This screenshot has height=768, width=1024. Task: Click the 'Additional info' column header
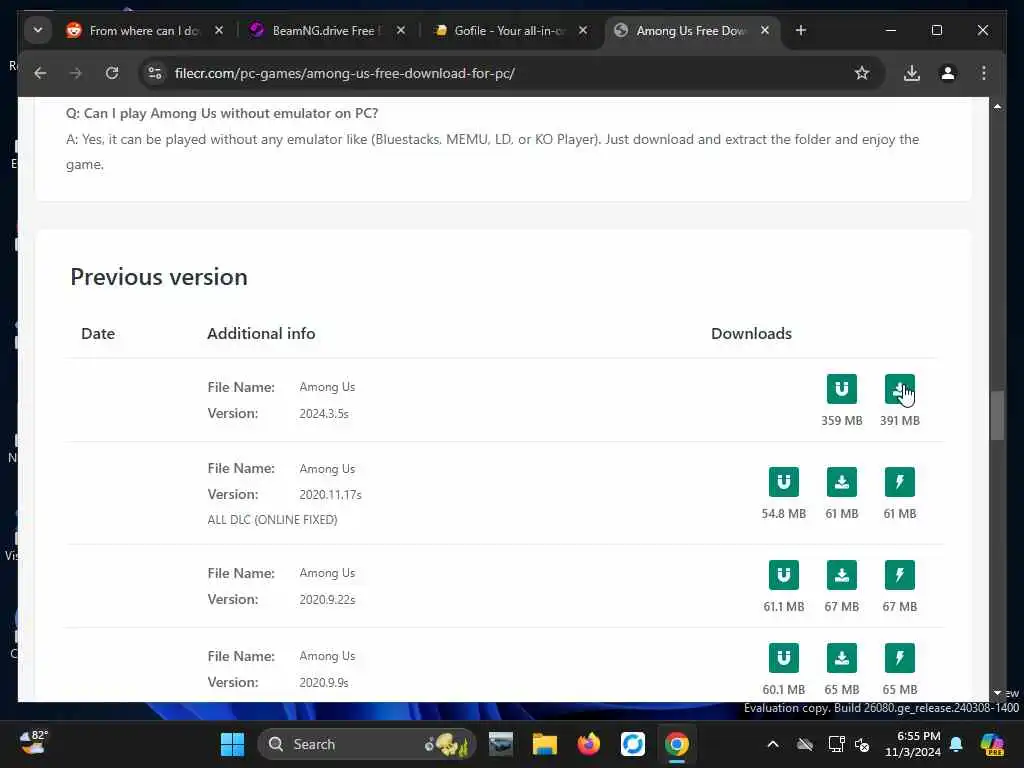(x=261, y=334)
